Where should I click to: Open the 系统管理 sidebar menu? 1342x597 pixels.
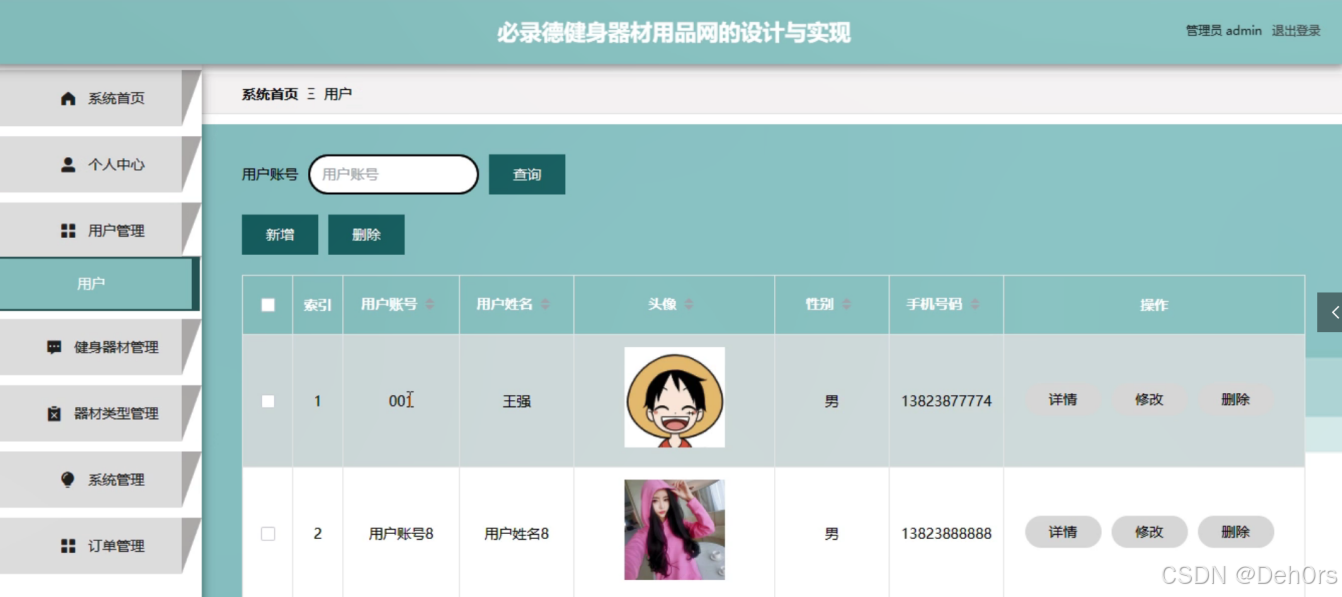point(100,480)
